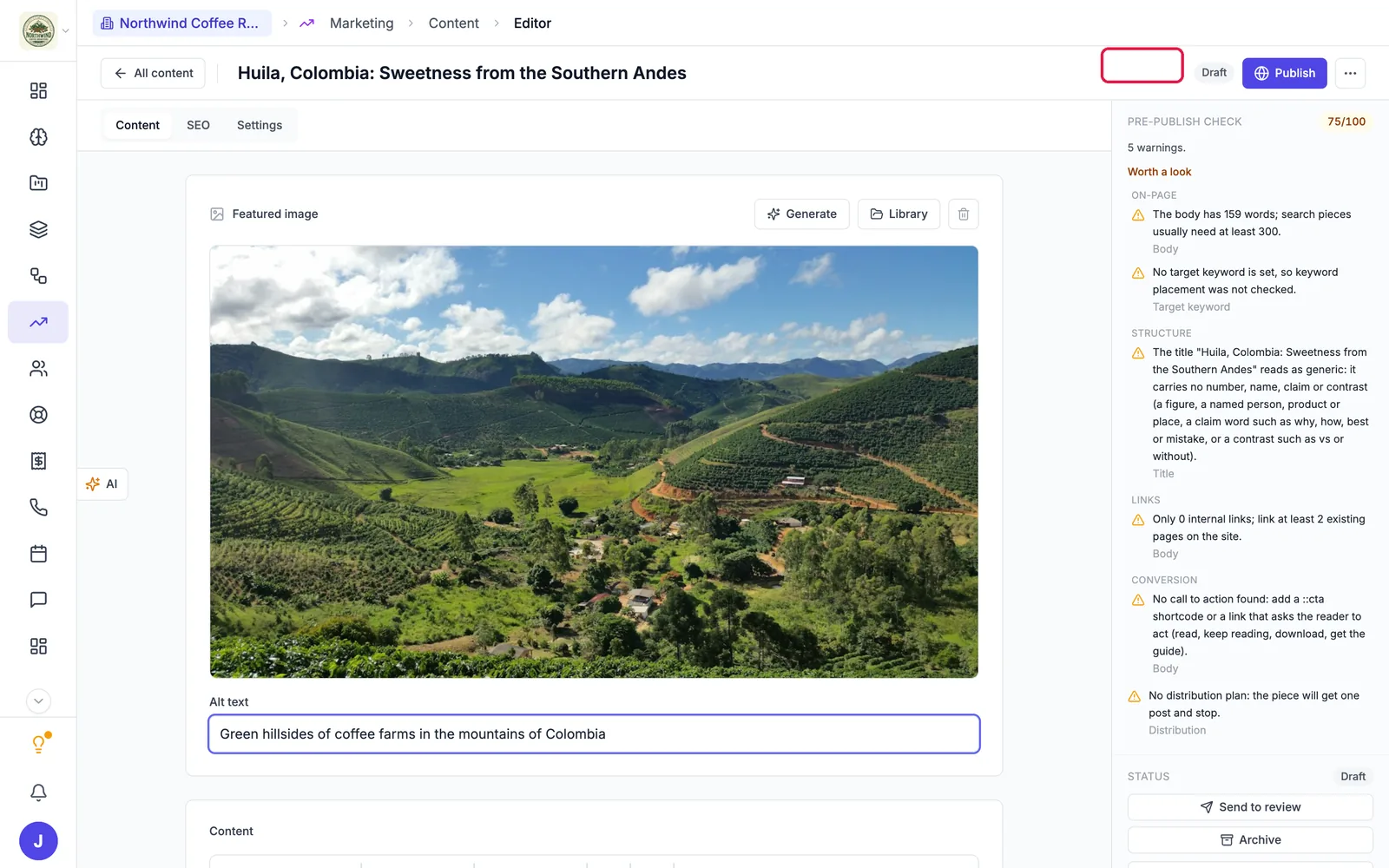
Task: Archive this content piece
Action: (x=1250, y=840)
